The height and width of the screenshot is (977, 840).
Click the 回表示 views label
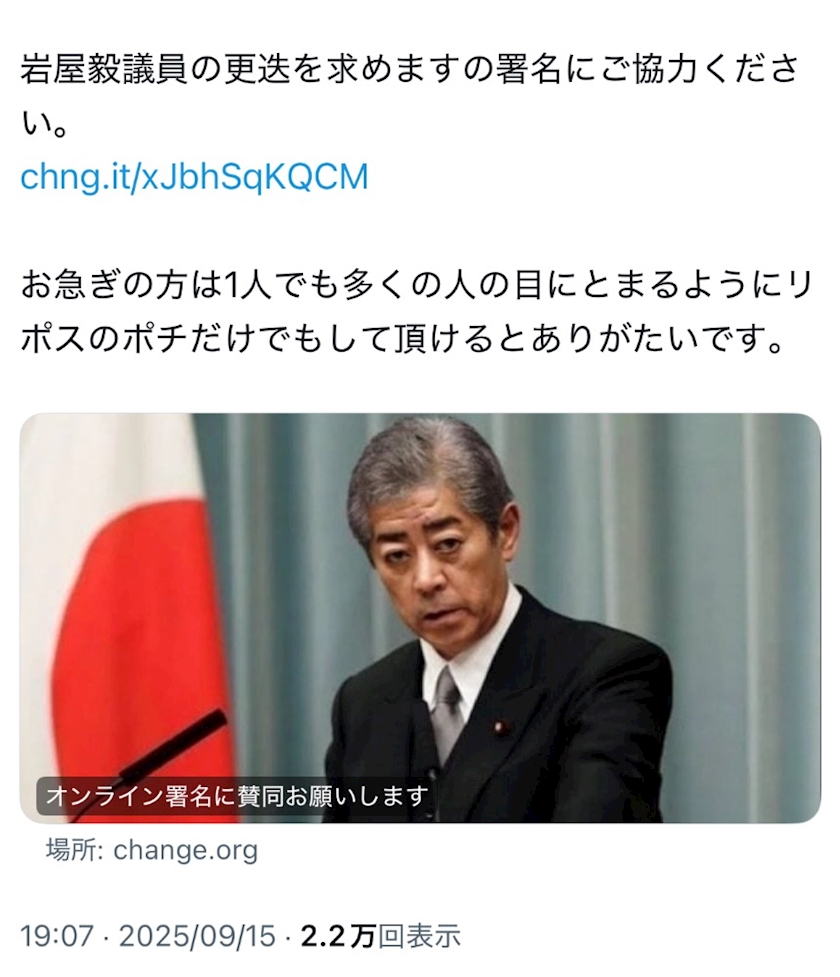[419, 936]
